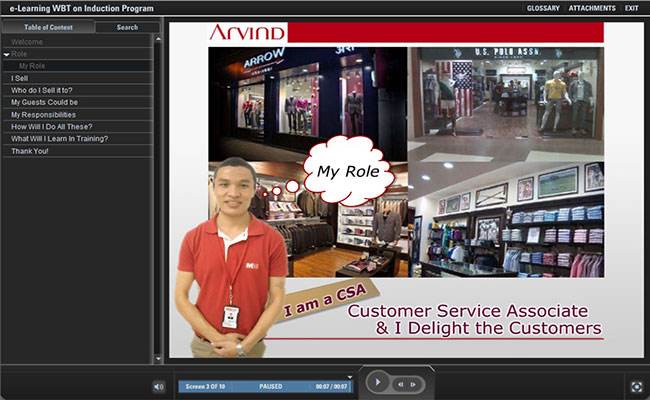
Task: Click the 00:07 / 00:07 time readout
Action: (331, 386)
